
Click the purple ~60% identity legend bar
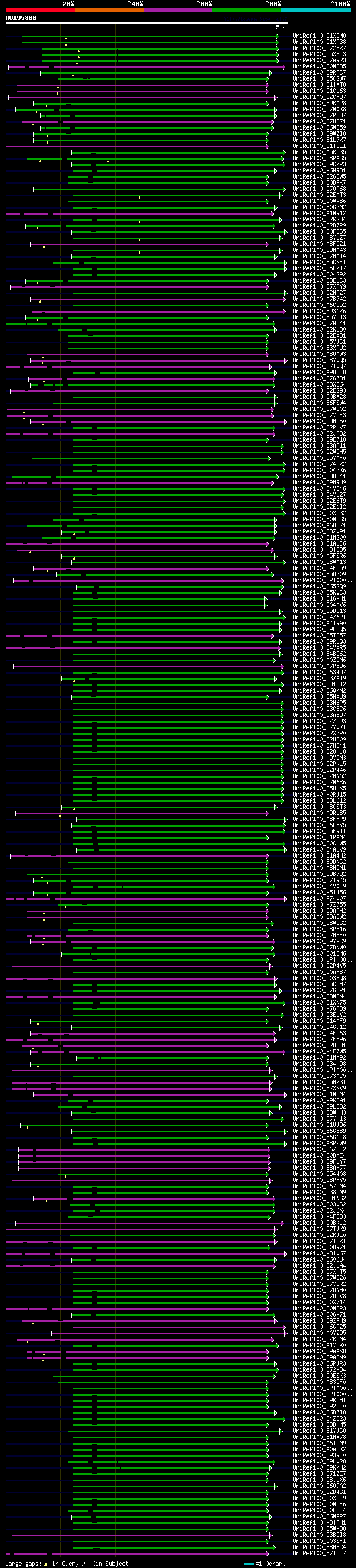(179, 11)
